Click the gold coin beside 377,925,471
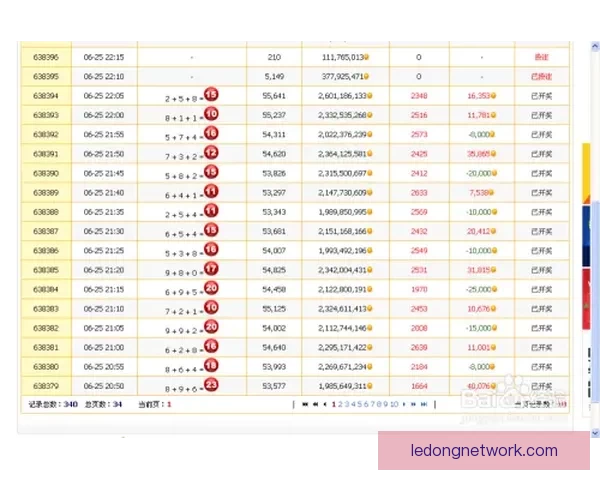600x480 pixels. [366, 77]
